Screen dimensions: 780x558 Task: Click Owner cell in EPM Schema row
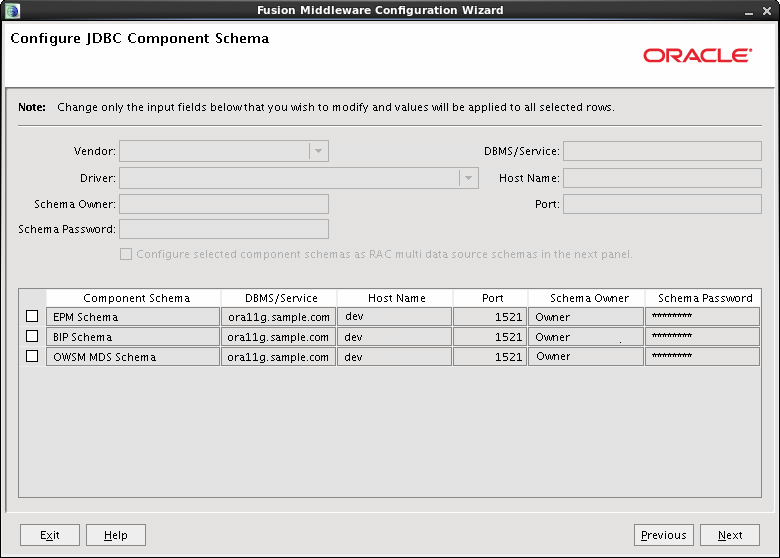pos(586,317)
